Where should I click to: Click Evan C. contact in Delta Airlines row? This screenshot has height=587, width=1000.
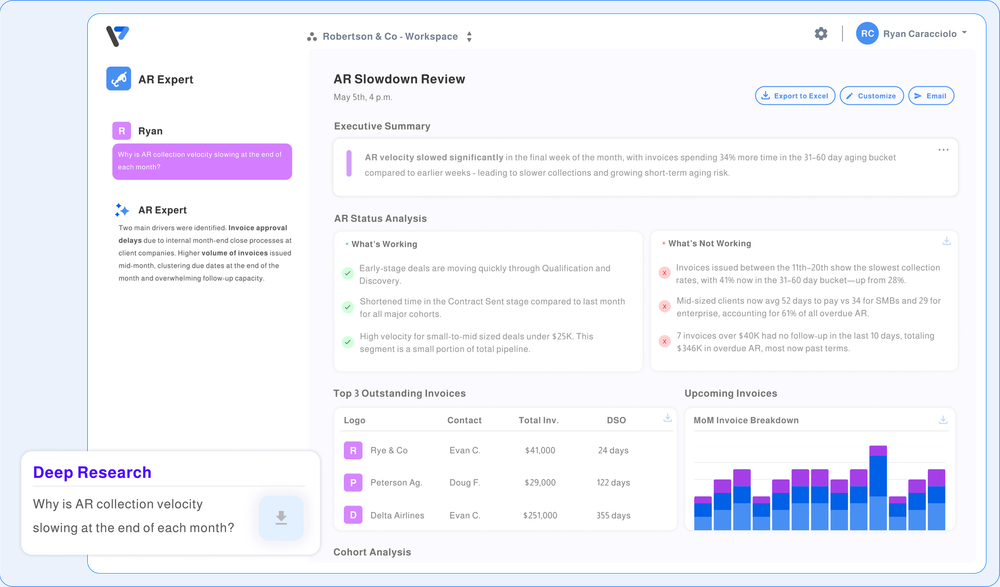[465, 515]
